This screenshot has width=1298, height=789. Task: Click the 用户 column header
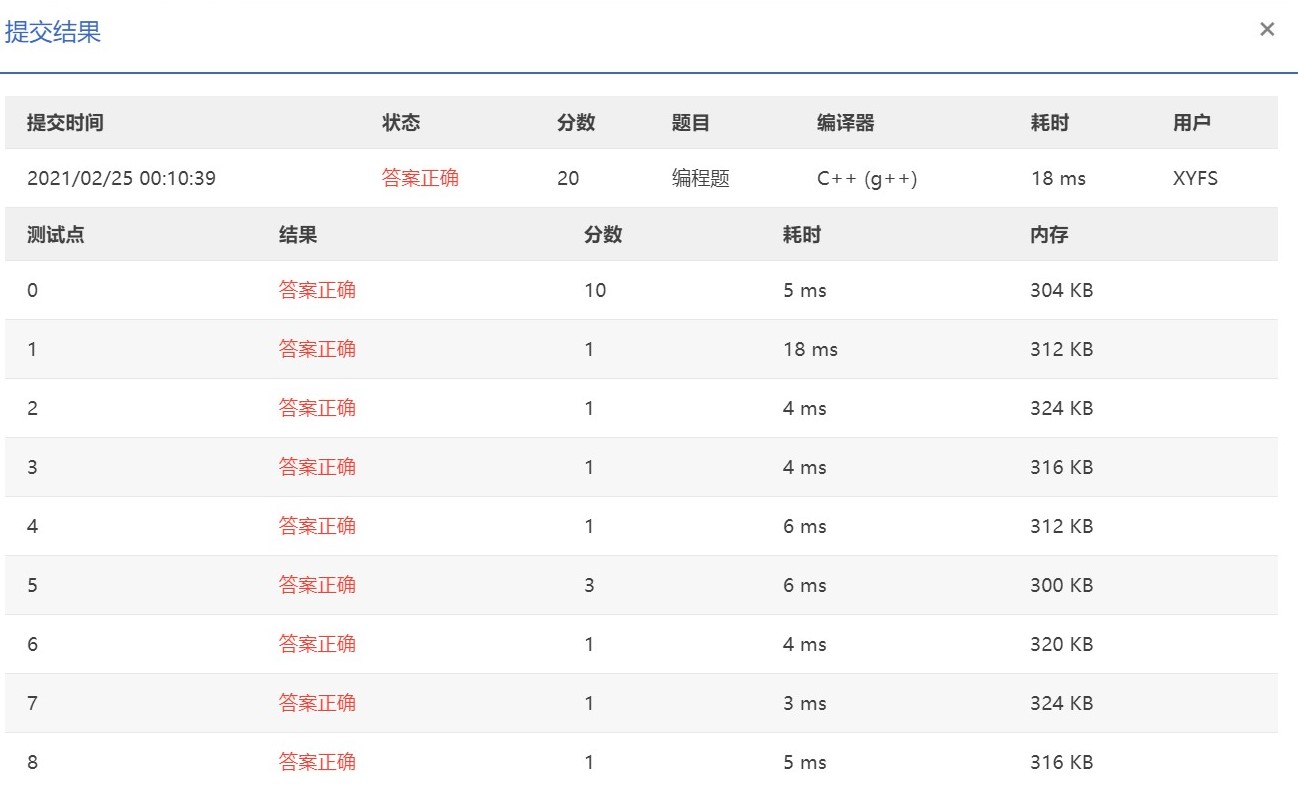[1190, 122]
